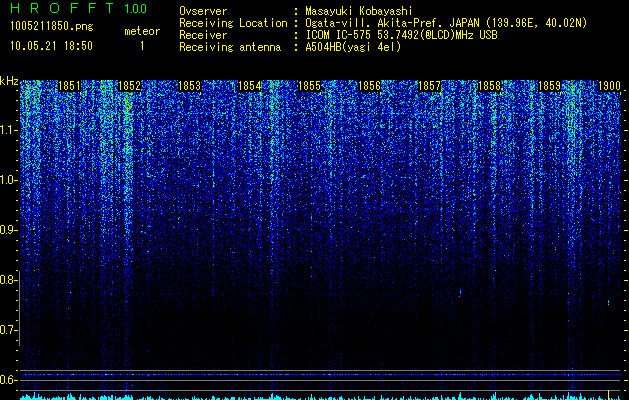This screenshot has width=629, height=400.
Task: Click the Receiving antenna label
Action: tap(230, 47)
